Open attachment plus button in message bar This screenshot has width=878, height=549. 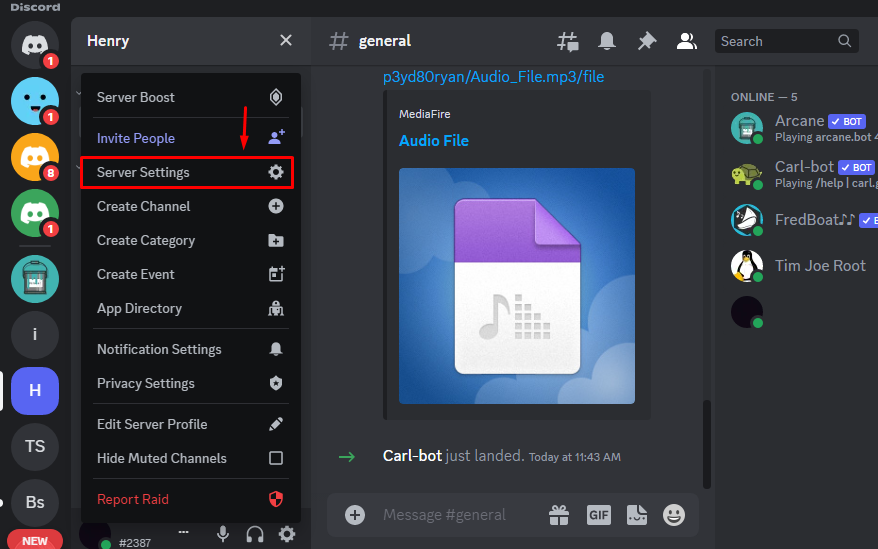coord(355,515)
